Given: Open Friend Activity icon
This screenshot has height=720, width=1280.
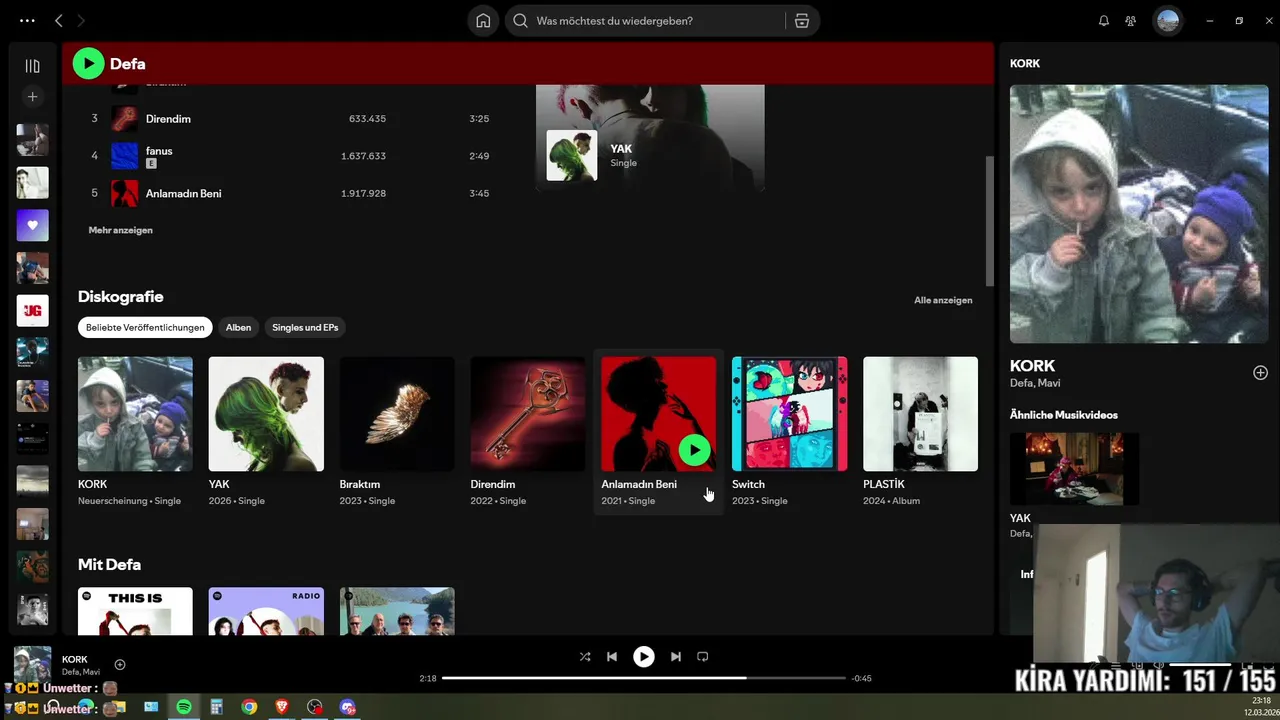Looking at the screenshot, I should click(1130, 20).
